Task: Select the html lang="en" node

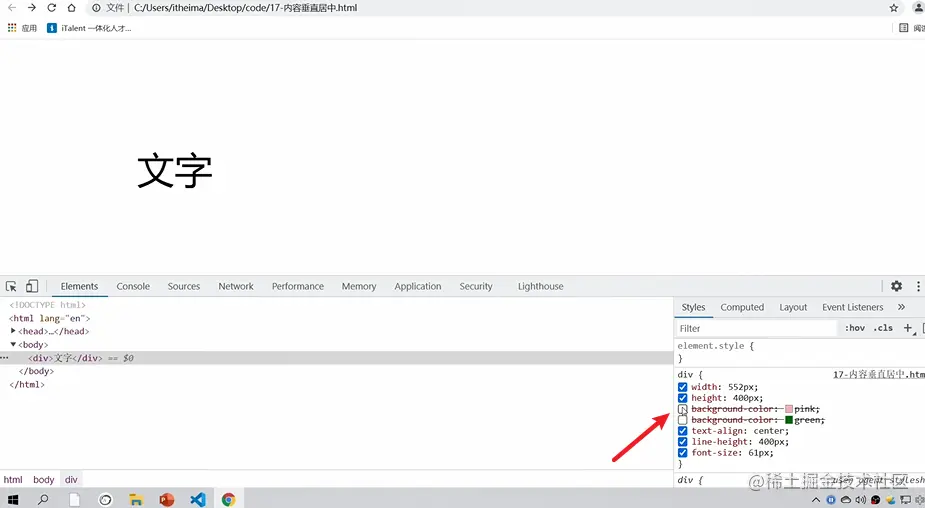Action: 50,318
